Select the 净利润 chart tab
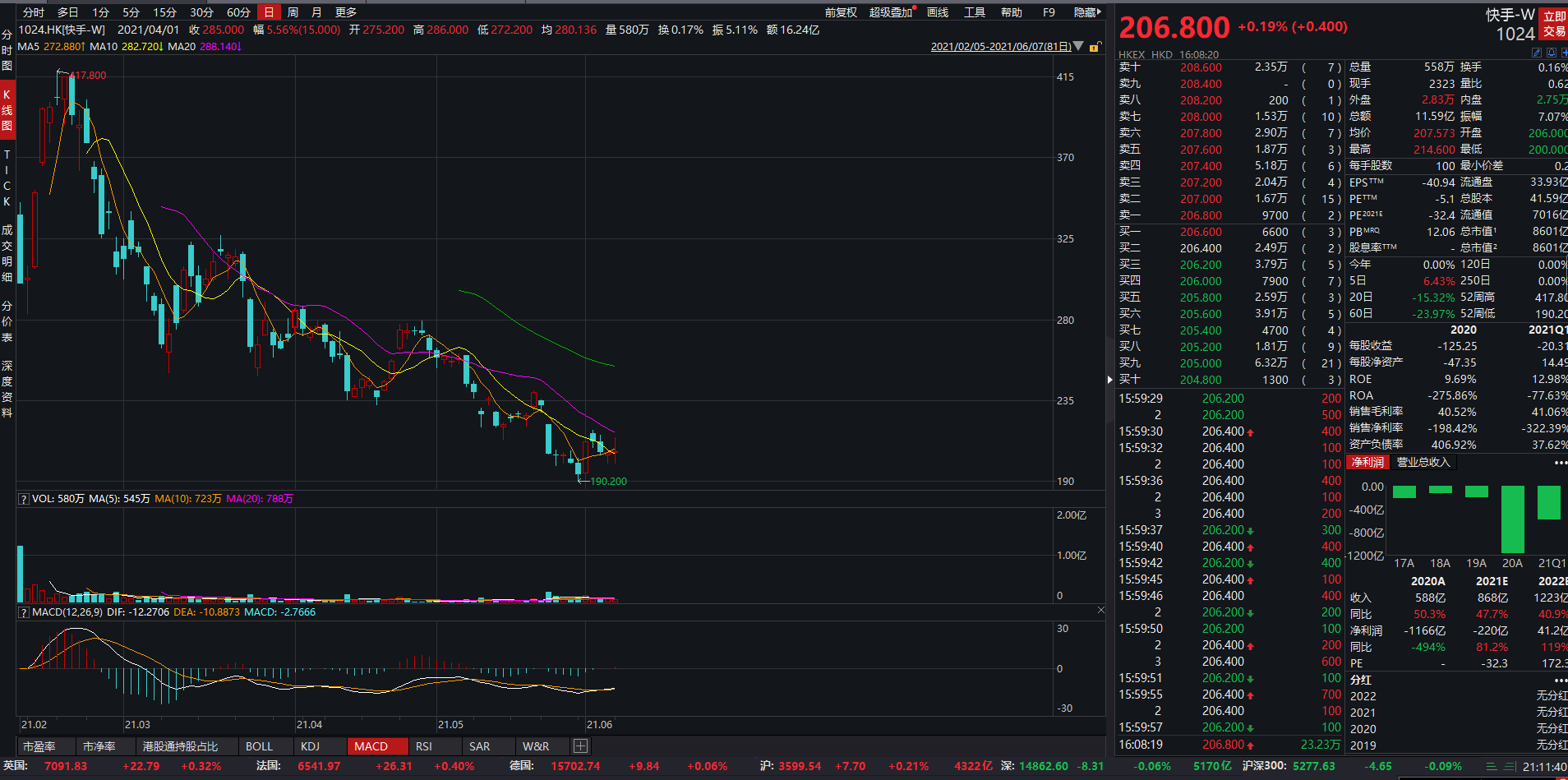1568x780 pixels. tap(1368, 463)
